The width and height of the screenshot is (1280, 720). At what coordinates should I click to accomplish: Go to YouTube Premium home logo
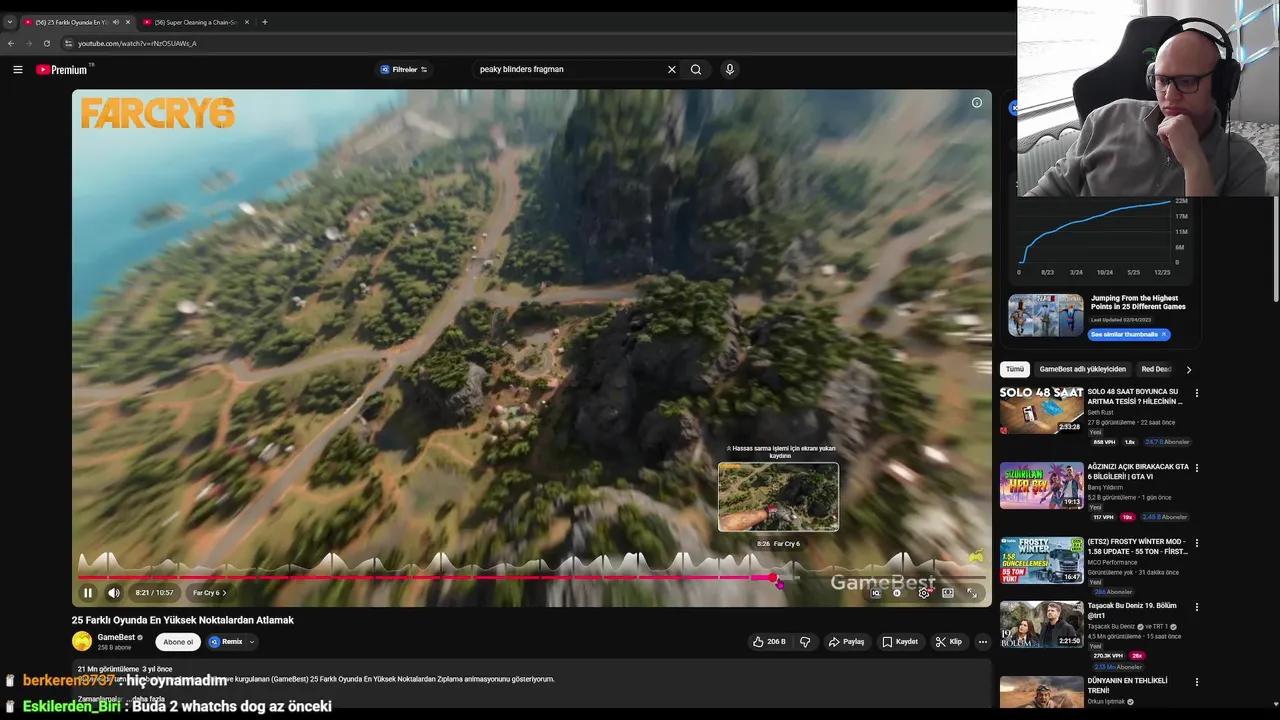64,69
